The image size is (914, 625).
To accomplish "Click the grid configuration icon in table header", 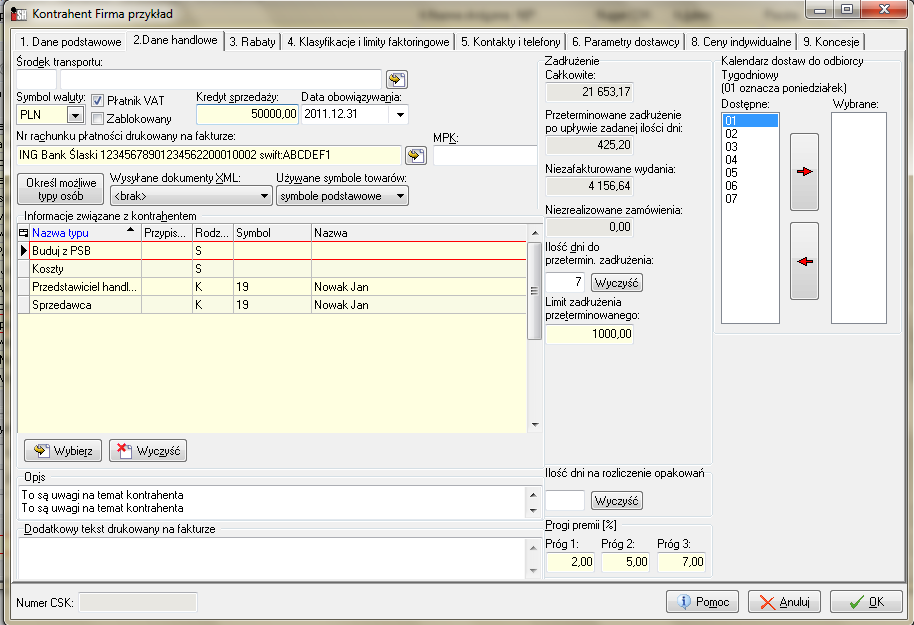I will click(x=23, y=233).
